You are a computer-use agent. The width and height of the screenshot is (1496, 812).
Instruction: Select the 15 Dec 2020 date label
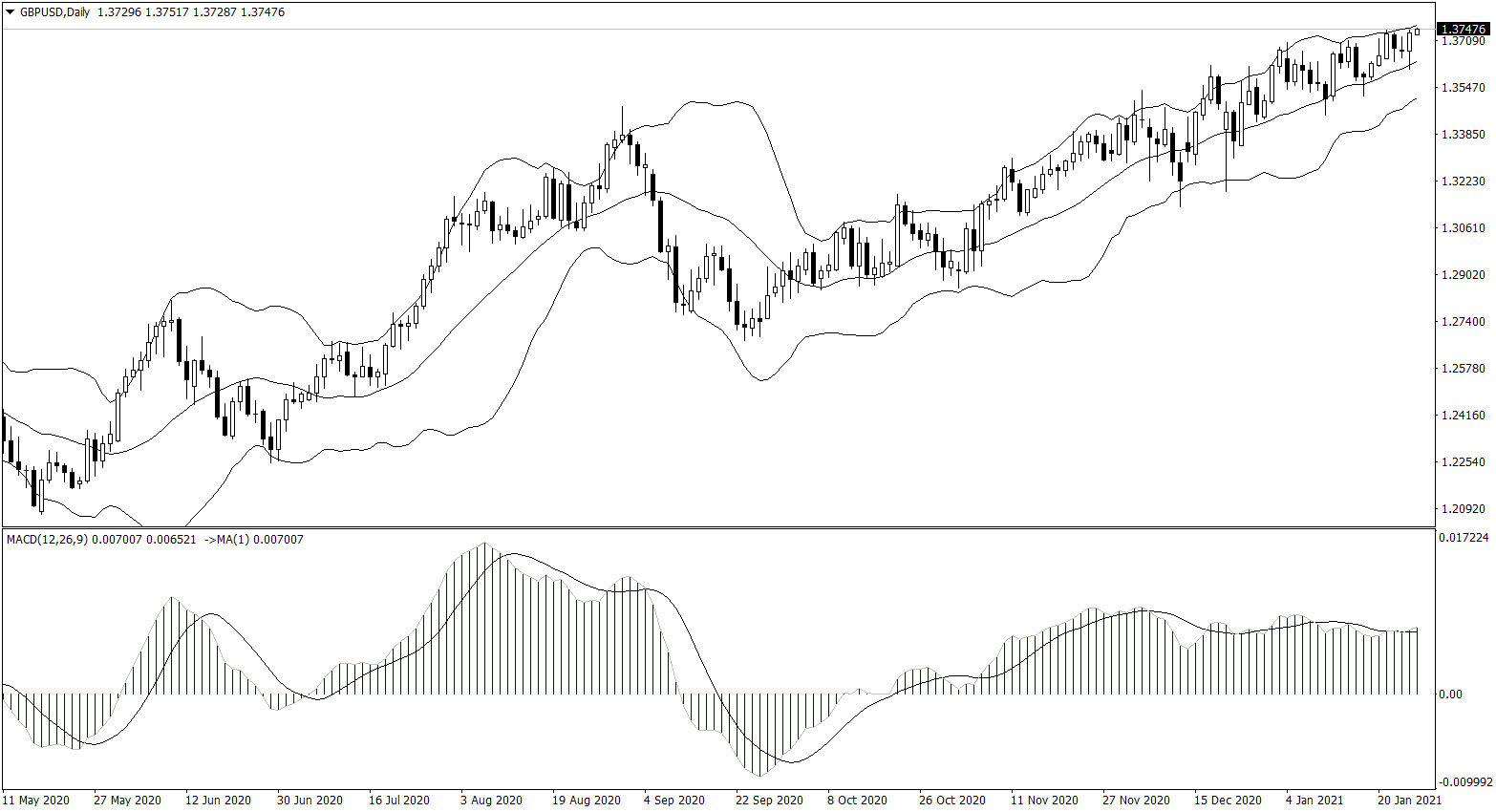click(x=1228, y=800)
